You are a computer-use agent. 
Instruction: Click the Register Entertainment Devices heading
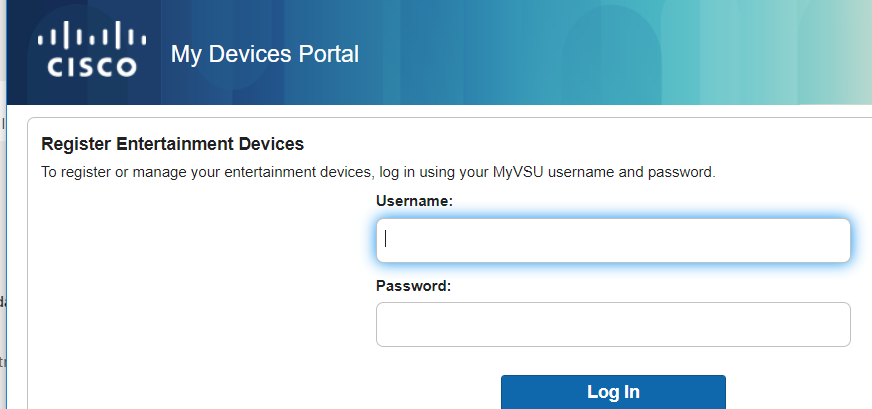point(172,144)
